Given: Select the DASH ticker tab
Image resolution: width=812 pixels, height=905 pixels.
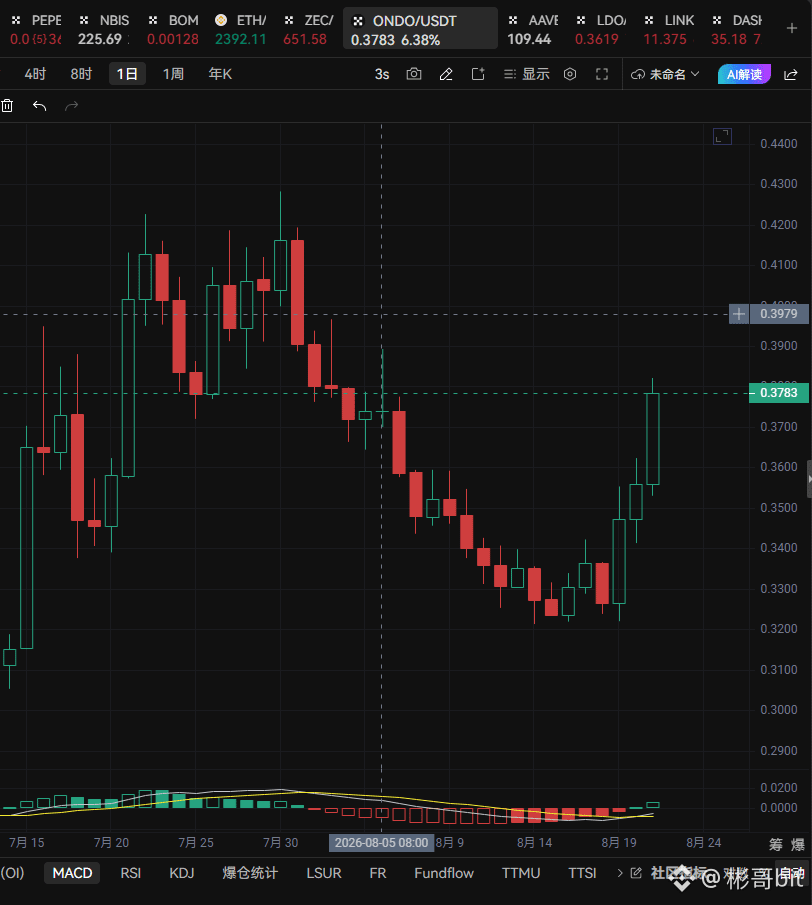Looking at the screenshot, I should 736,29.
